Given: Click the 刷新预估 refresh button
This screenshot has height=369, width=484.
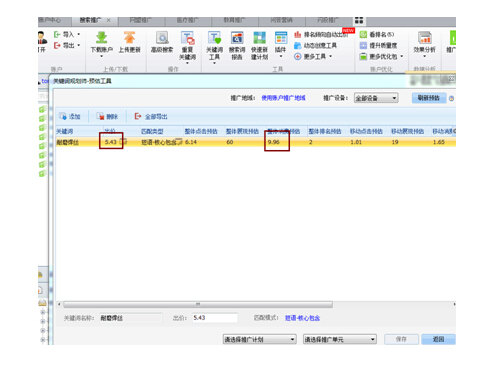Looking at the screenshot, I should pyautogui.click(x=429, y=98).
